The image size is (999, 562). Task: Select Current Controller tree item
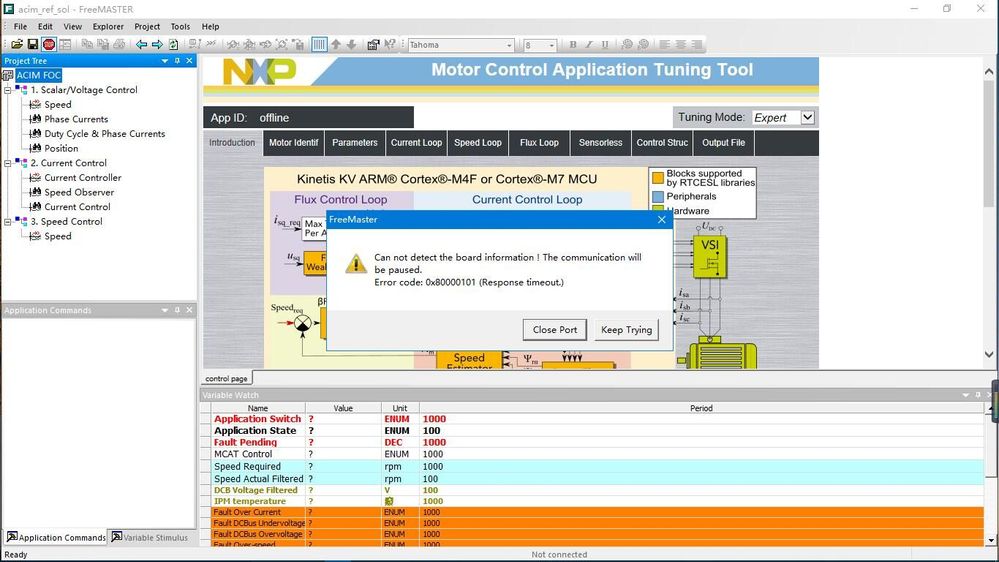point(83,178)
